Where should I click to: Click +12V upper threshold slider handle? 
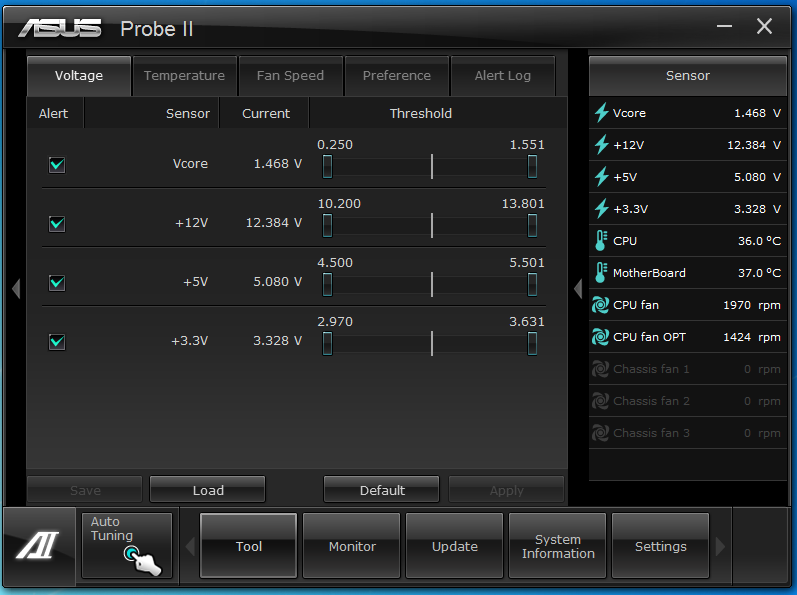pos(532,225)
